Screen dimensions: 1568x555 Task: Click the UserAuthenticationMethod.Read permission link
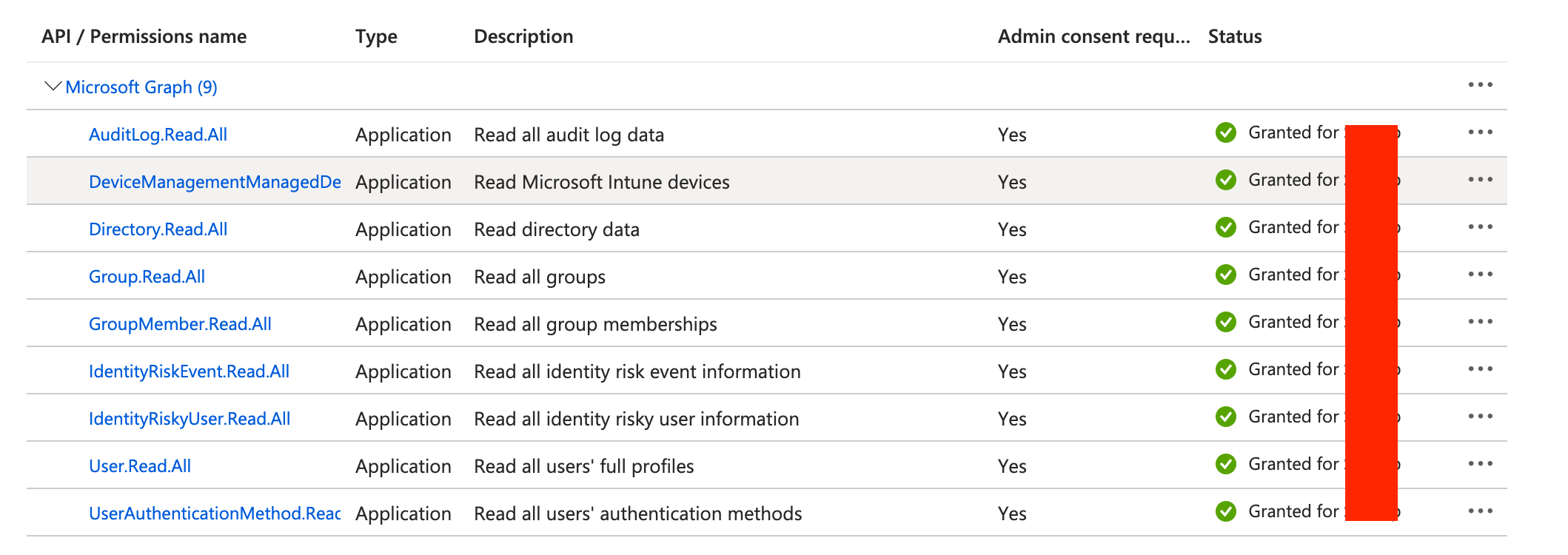pyautogui.click(x=214, y=514)
